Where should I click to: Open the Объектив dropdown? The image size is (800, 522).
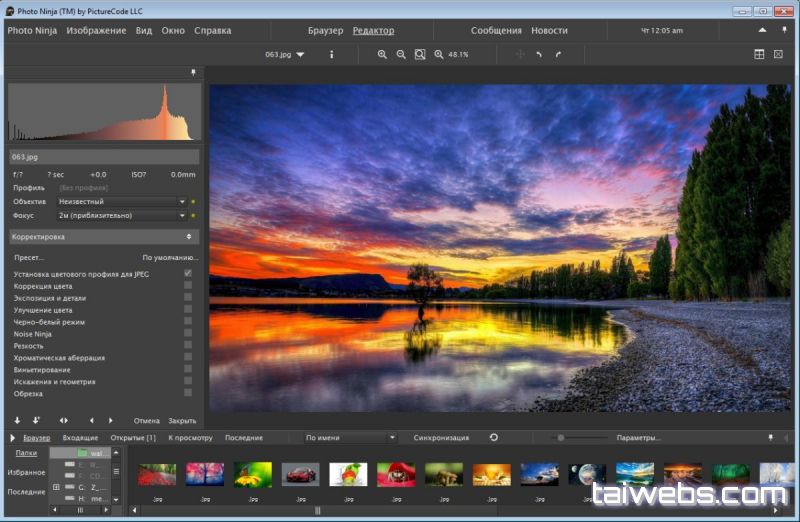(x=121, y=201)
